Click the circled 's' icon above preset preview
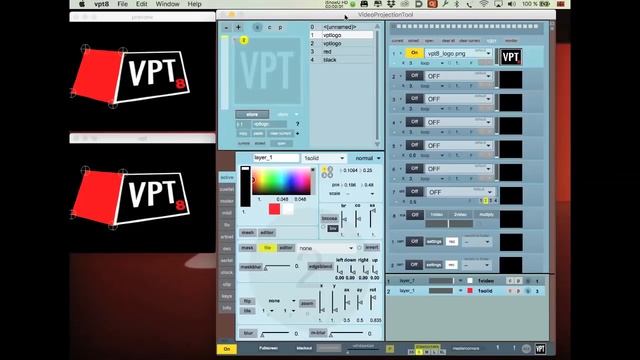This screenshot has width=640, height=360. pyautogui.click(x=257, y=27)
